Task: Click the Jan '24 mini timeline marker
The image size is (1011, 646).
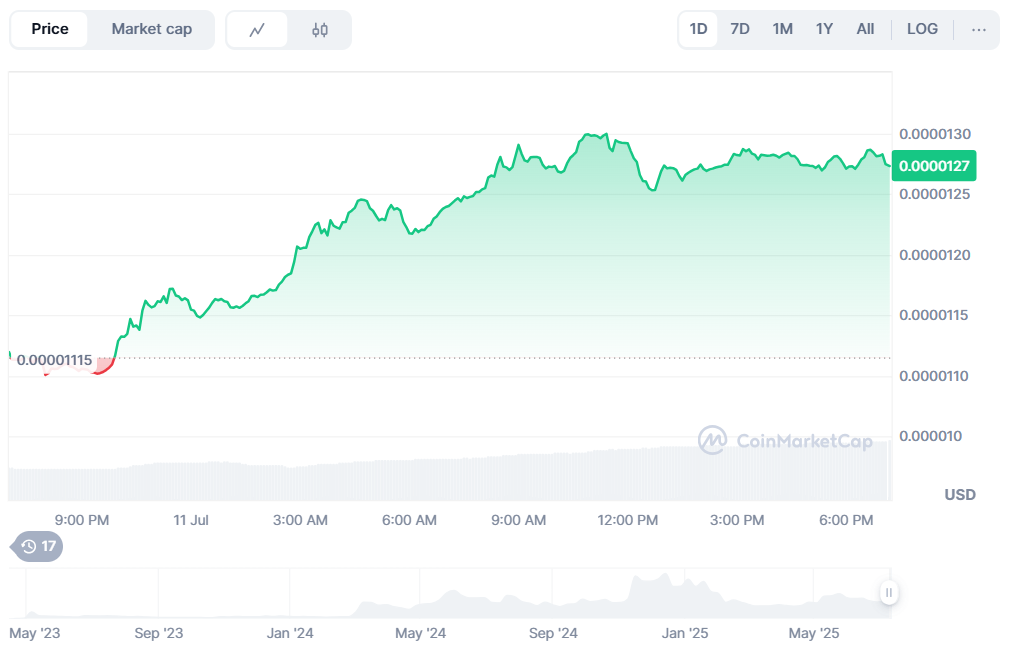Action: 290,634
